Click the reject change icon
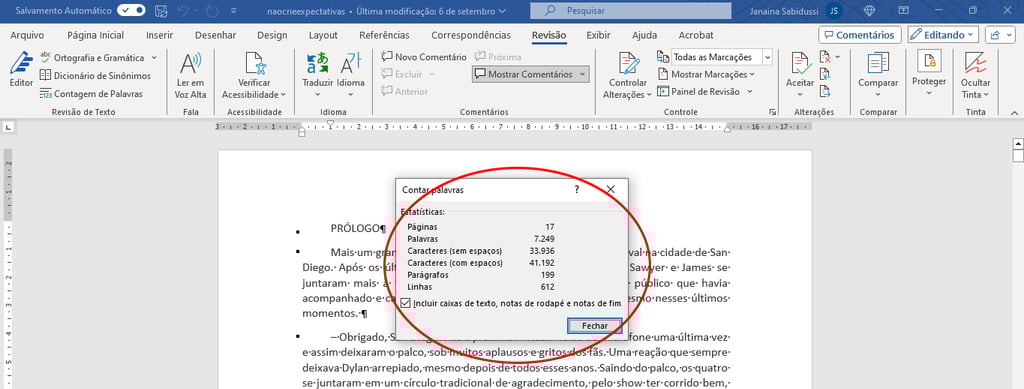This screenshot has width=1024, height=389. point(825,57)
